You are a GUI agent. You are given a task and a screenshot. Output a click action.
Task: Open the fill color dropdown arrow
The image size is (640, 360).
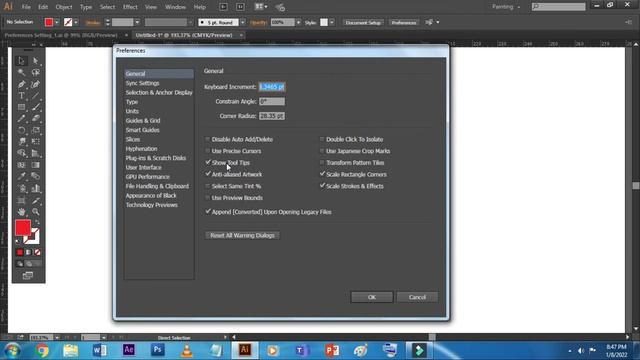[57, 22]
